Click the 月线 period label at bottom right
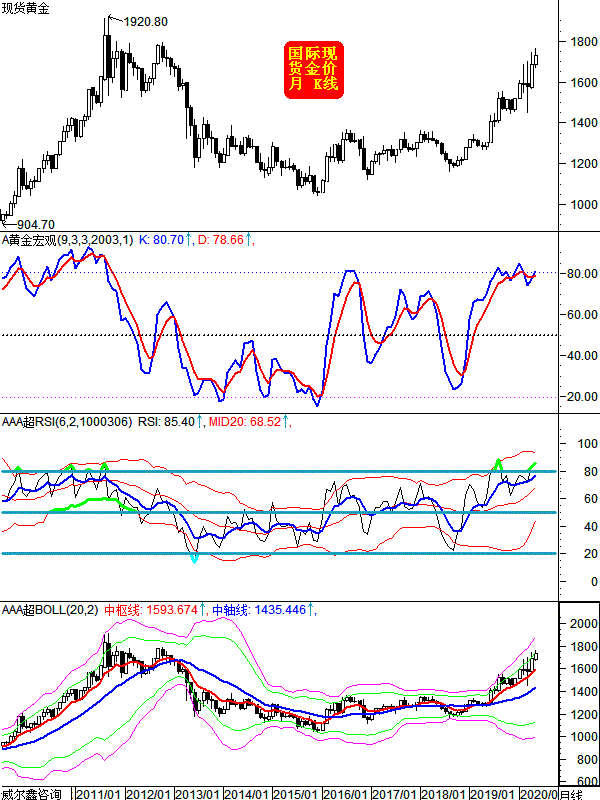The image size is (600, 800). coord(571,794)
